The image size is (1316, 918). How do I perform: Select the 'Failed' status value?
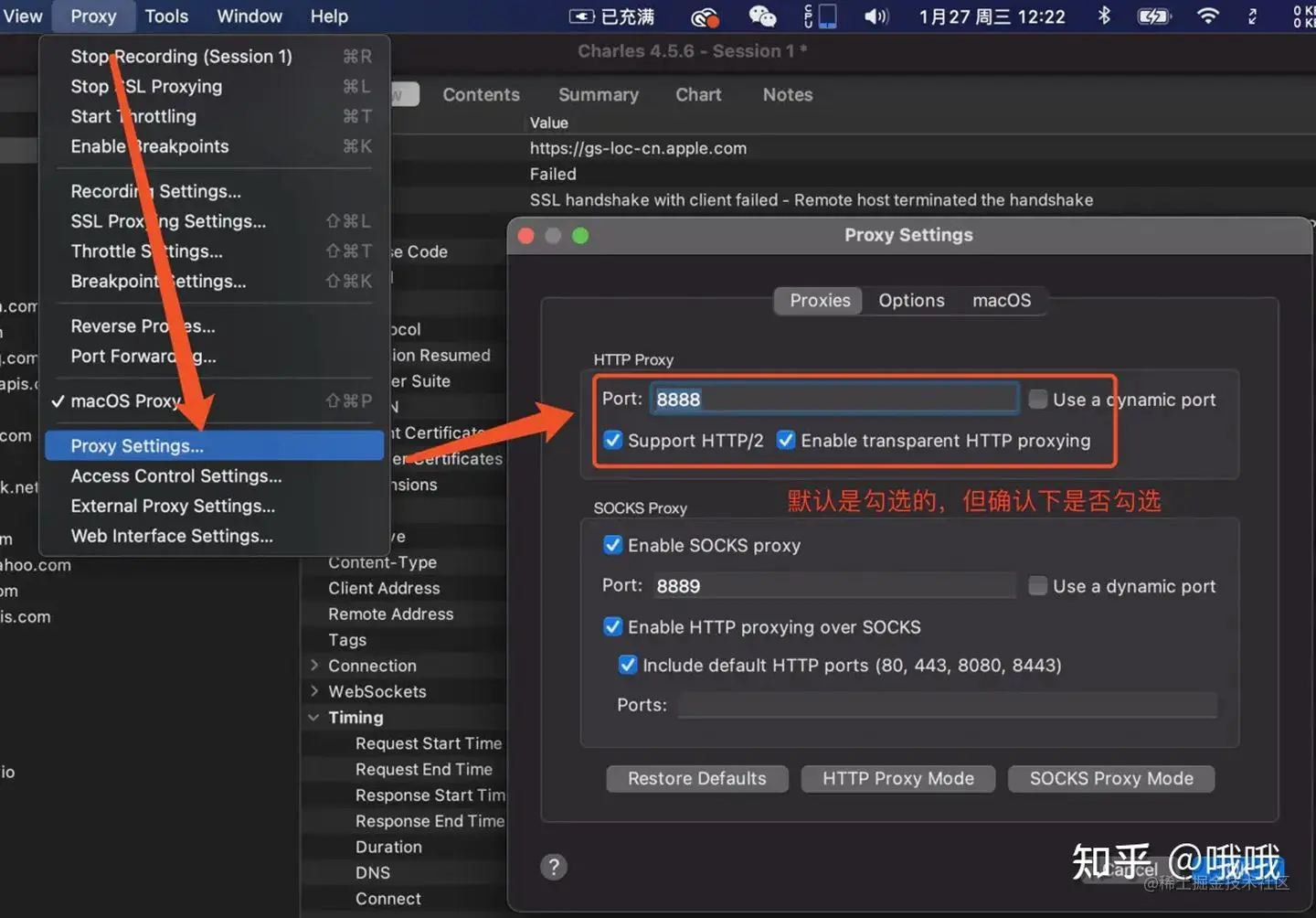553,174
